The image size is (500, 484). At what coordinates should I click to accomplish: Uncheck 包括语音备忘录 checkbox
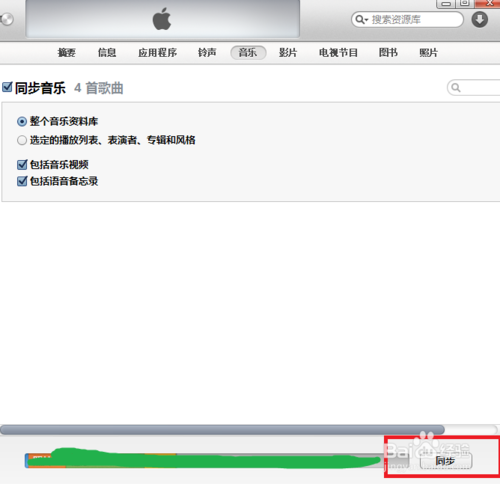pyautogui.click(x=22, y=181)
